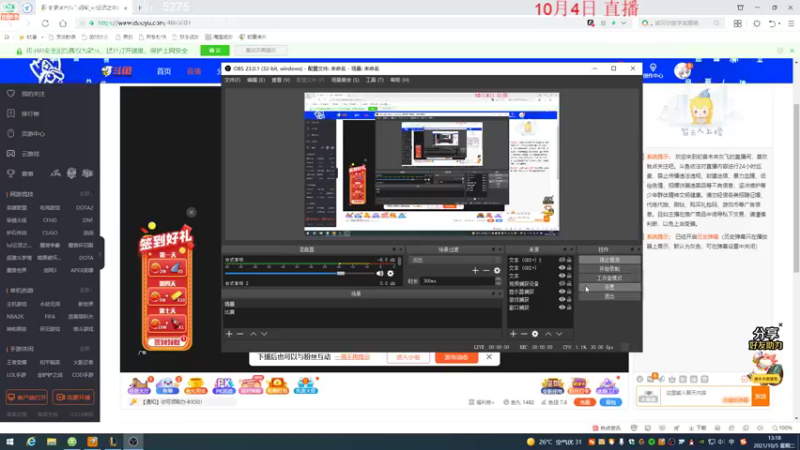Open OBS 文件(F) menu
This screenshot has height=450, width=800.
[232, 80]
